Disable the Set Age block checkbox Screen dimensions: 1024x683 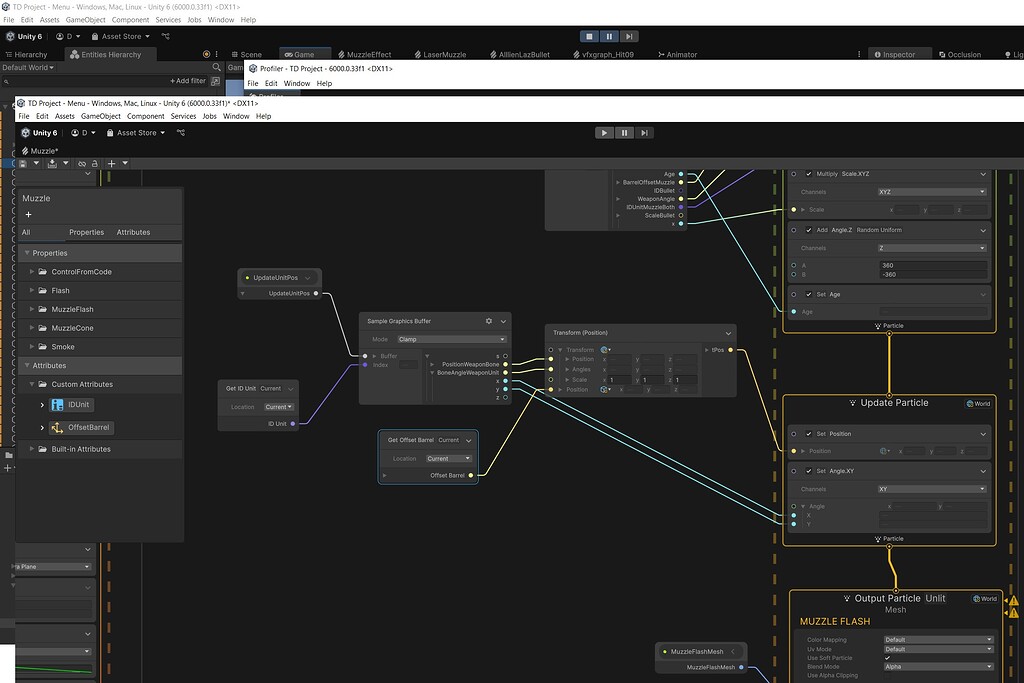coord(809,294)
